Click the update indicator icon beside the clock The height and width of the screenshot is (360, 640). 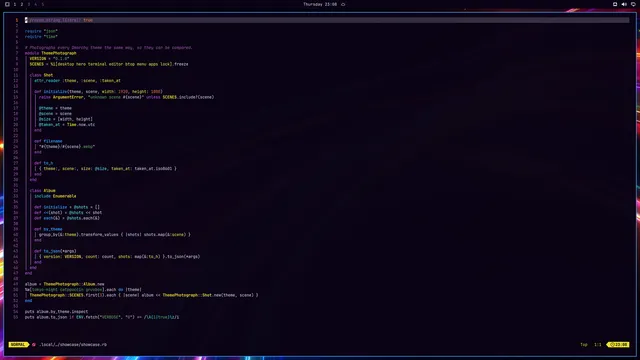tap(343, 4)
